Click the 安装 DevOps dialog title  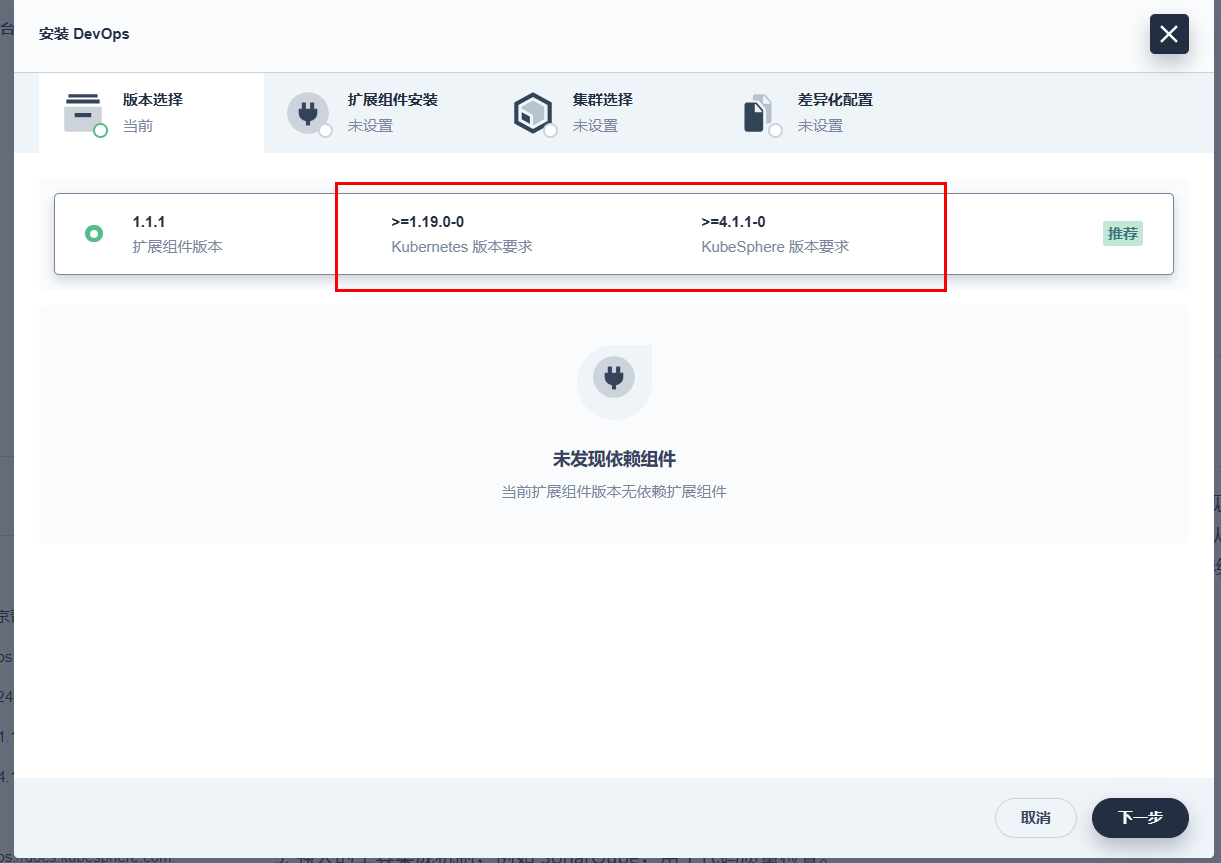point(84,34)
